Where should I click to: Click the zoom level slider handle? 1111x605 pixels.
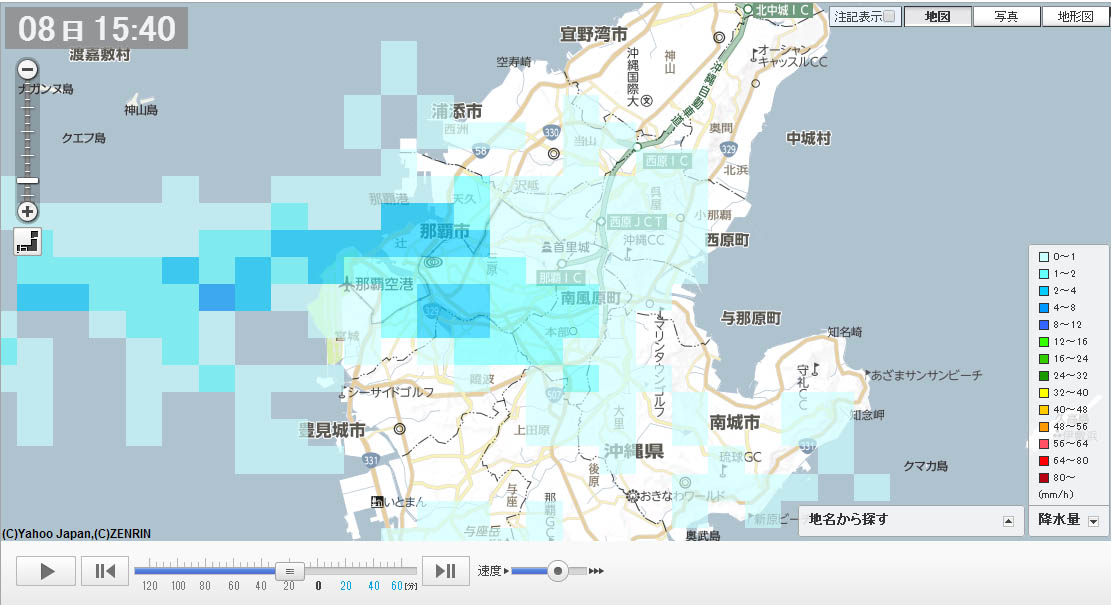click(x=28, y=181)
